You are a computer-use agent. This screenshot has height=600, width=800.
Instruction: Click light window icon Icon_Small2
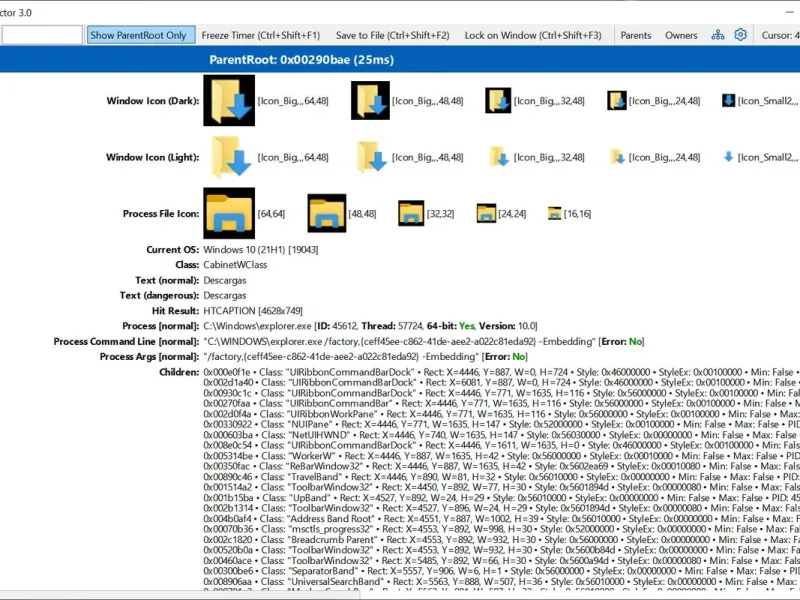pos(729,157)
